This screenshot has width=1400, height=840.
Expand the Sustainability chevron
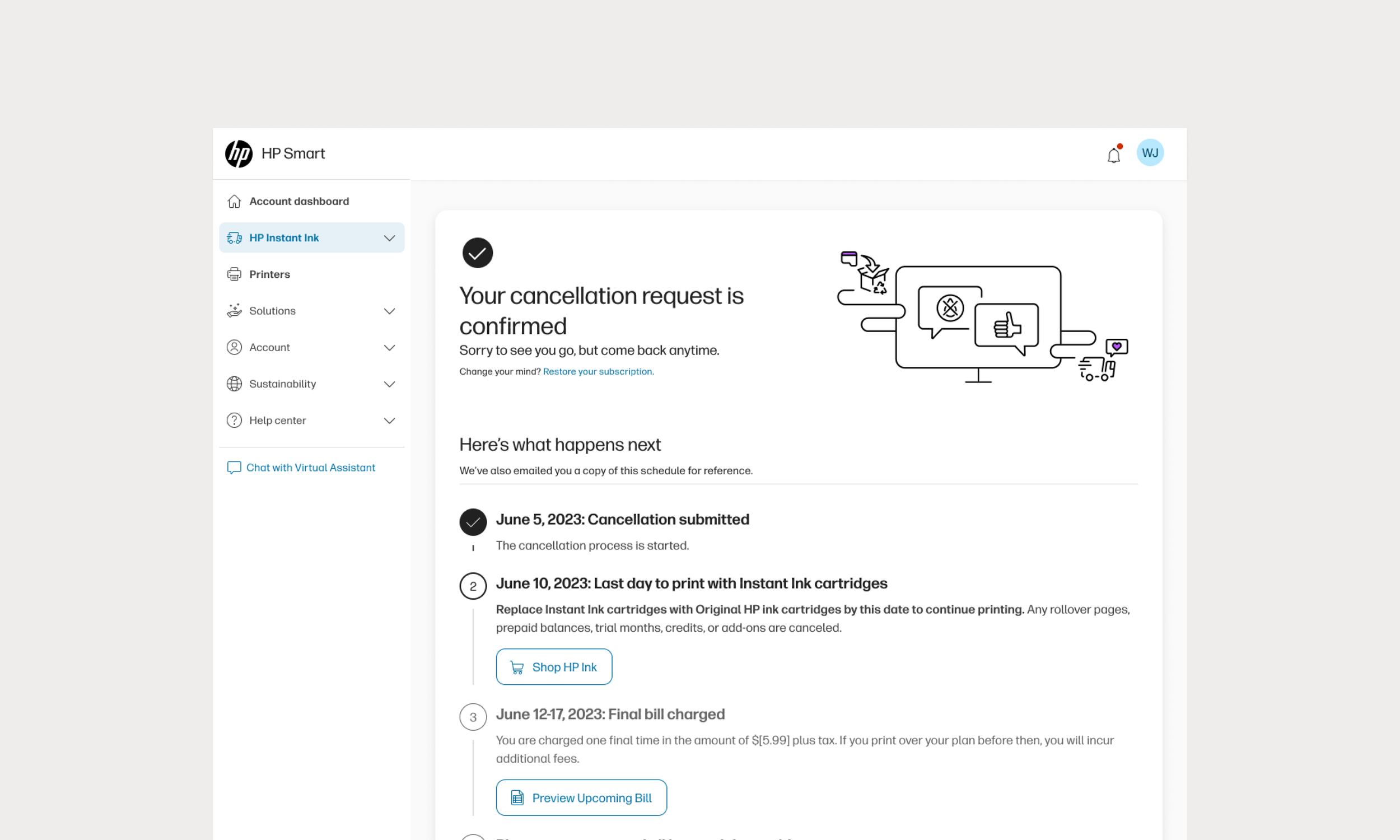[x=389, y=384]
